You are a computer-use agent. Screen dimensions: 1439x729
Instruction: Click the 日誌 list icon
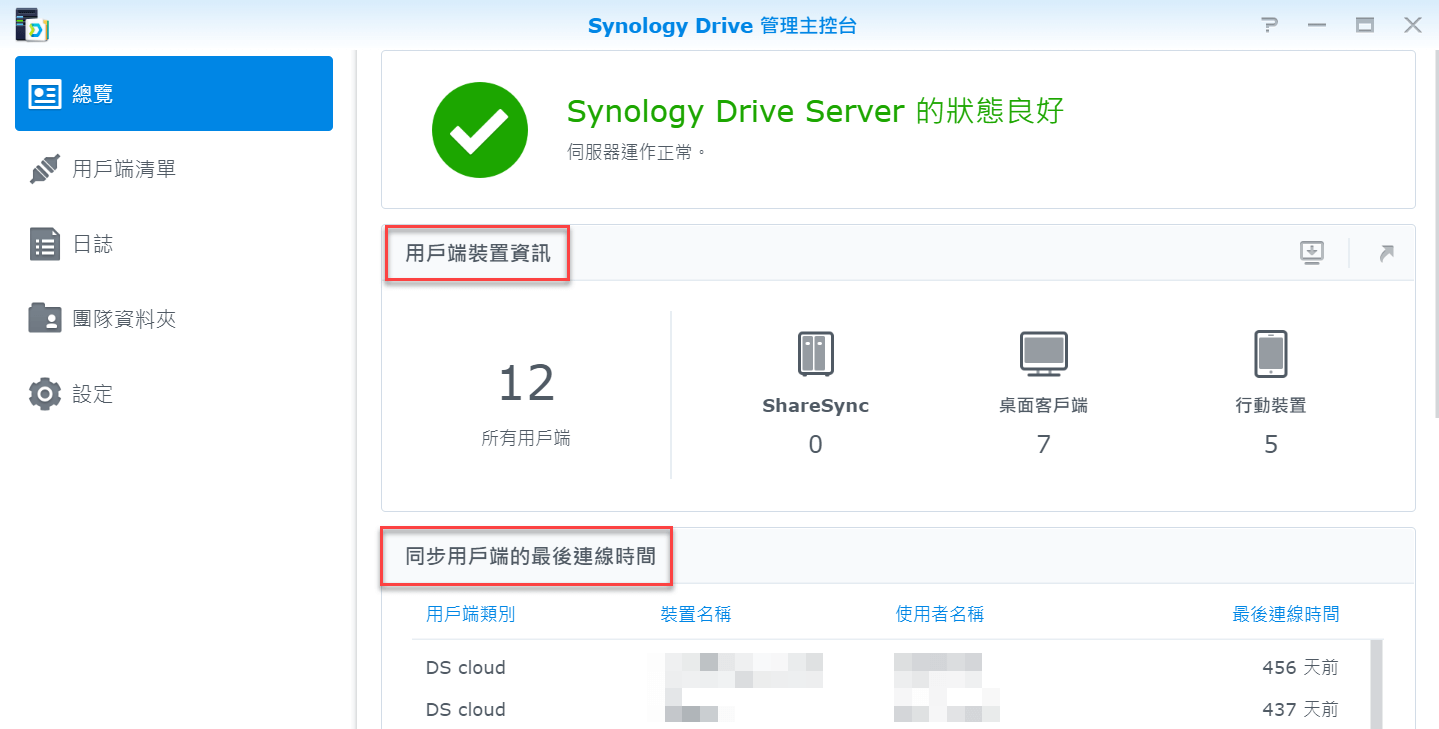[45, 244]
